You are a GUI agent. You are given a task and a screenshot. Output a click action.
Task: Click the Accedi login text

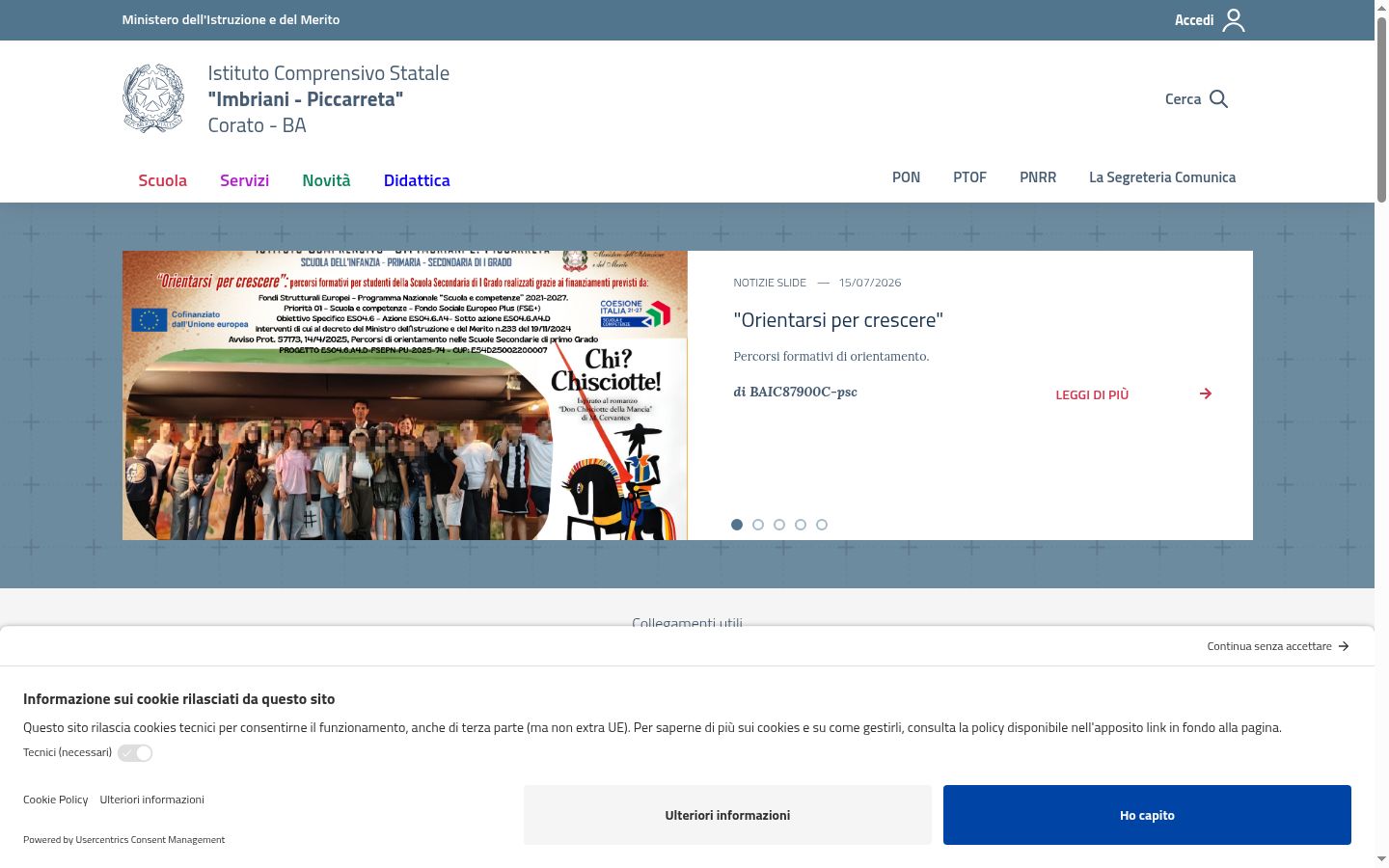[1194, 20]
